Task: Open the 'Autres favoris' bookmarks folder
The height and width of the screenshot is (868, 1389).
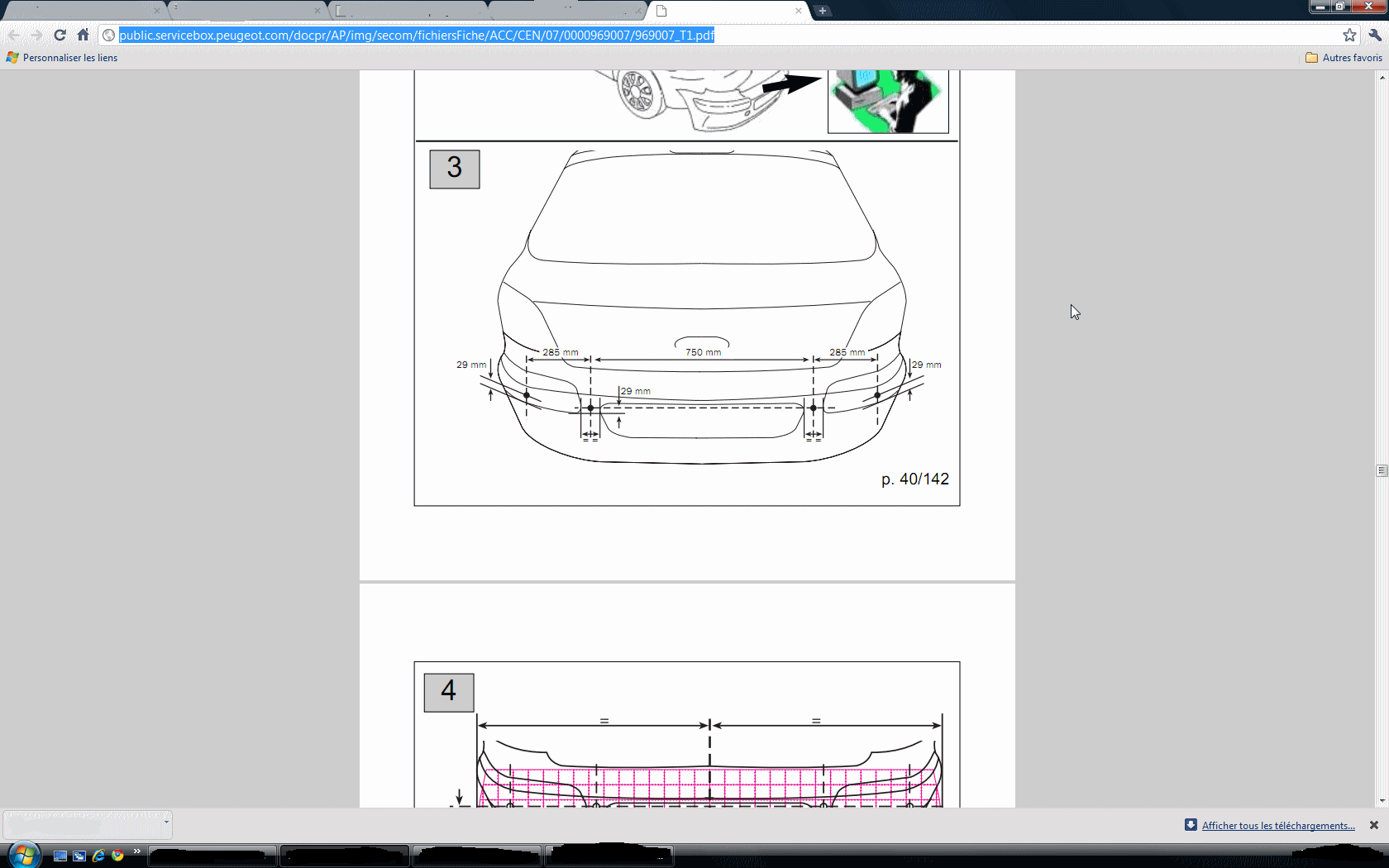Action: click(1344, 58)
